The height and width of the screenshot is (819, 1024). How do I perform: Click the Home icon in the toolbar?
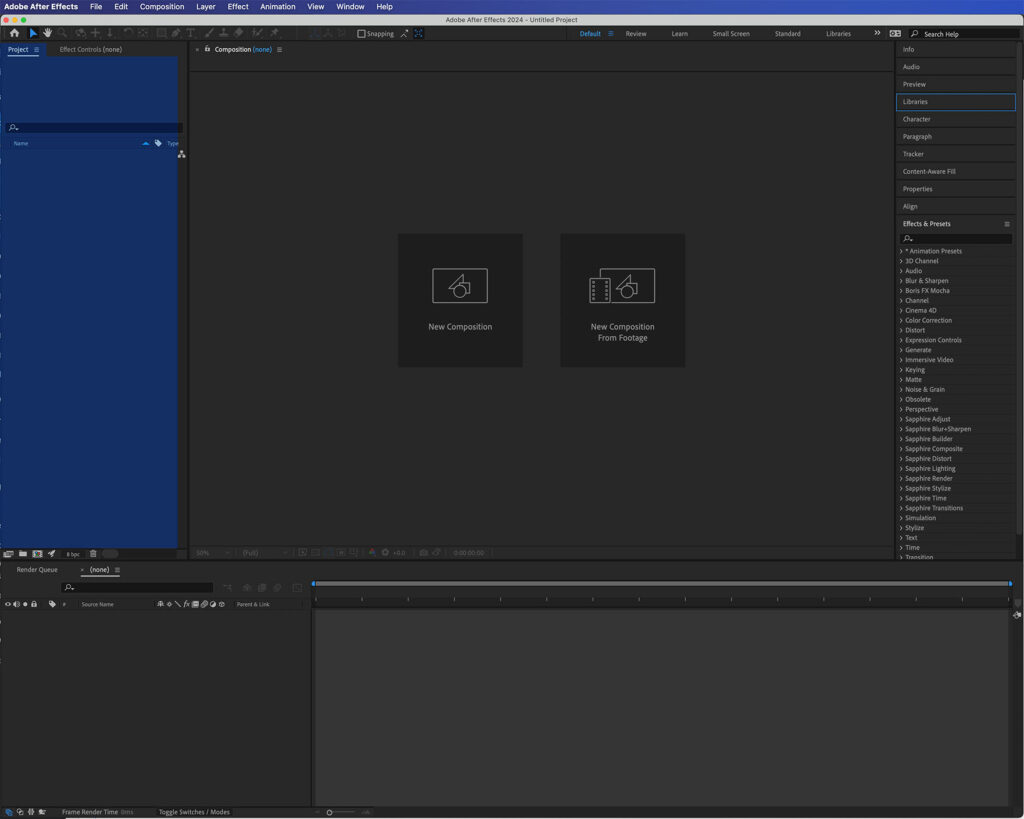coord(14,33)
